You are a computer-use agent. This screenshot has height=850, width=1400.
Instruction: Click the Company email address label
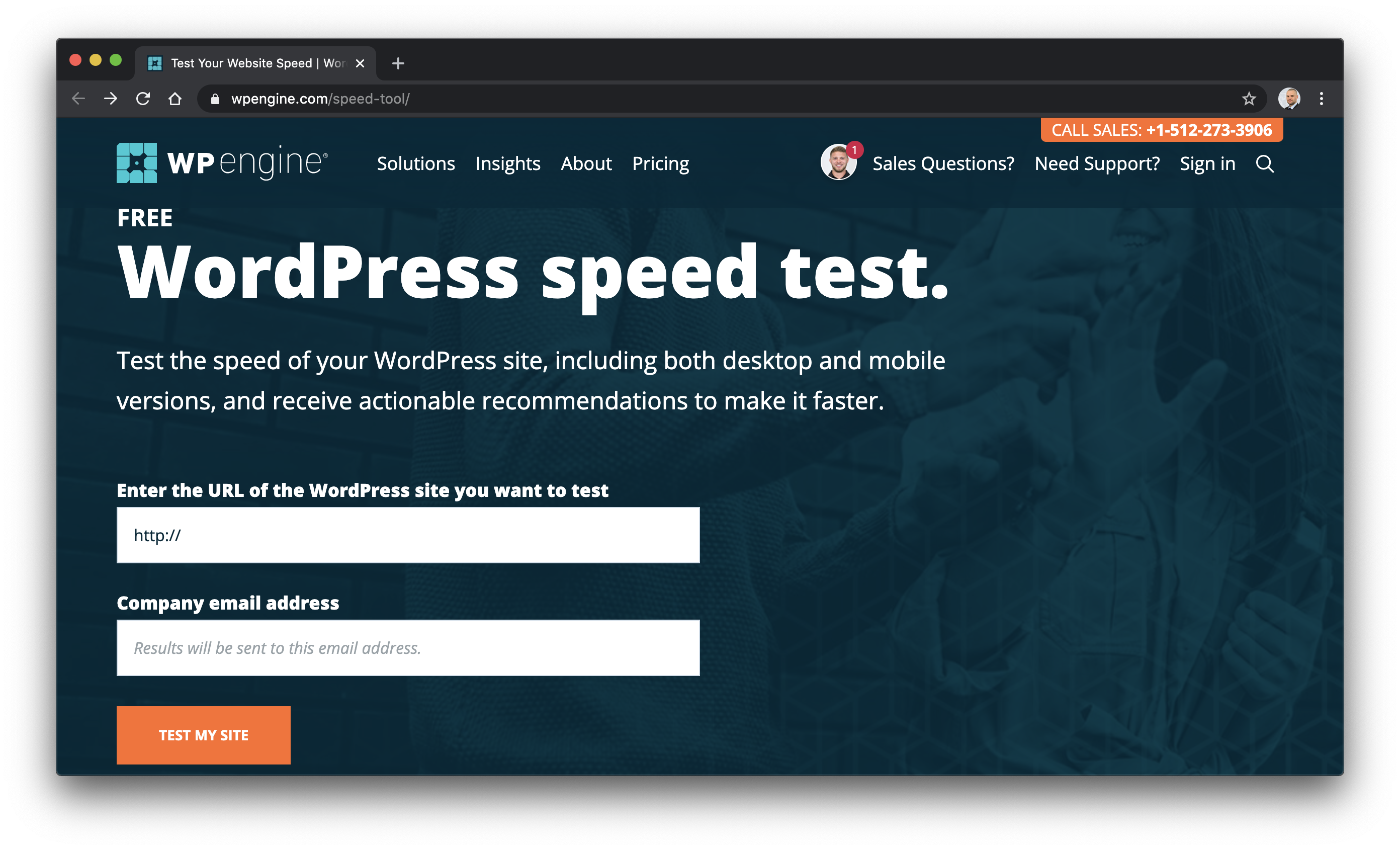coord(228,603)
